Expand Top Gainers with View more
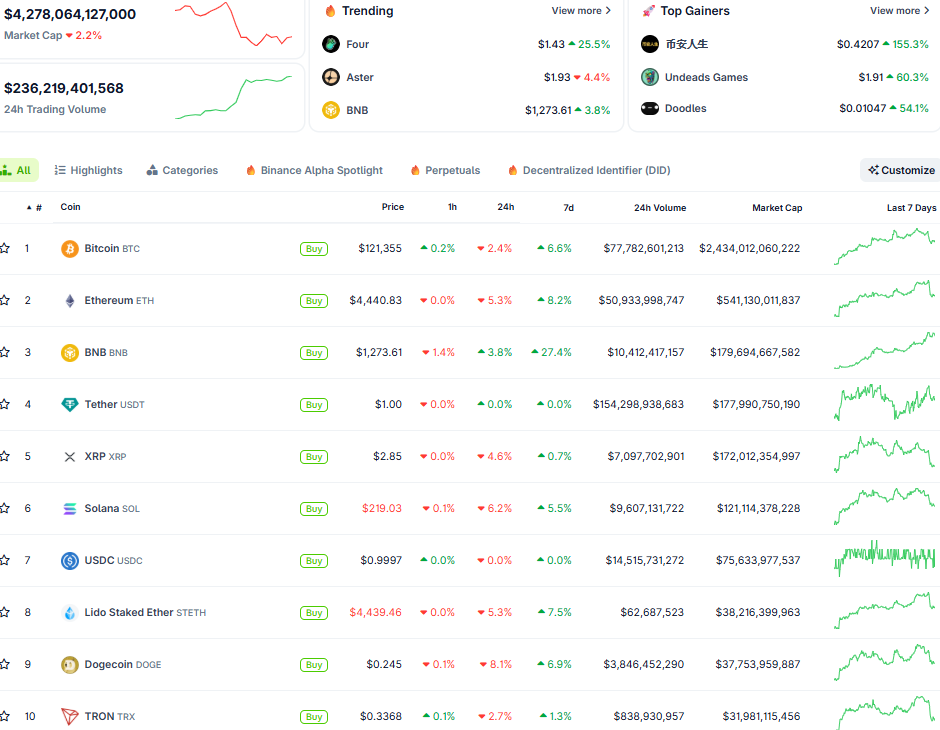 click(899, 11)
